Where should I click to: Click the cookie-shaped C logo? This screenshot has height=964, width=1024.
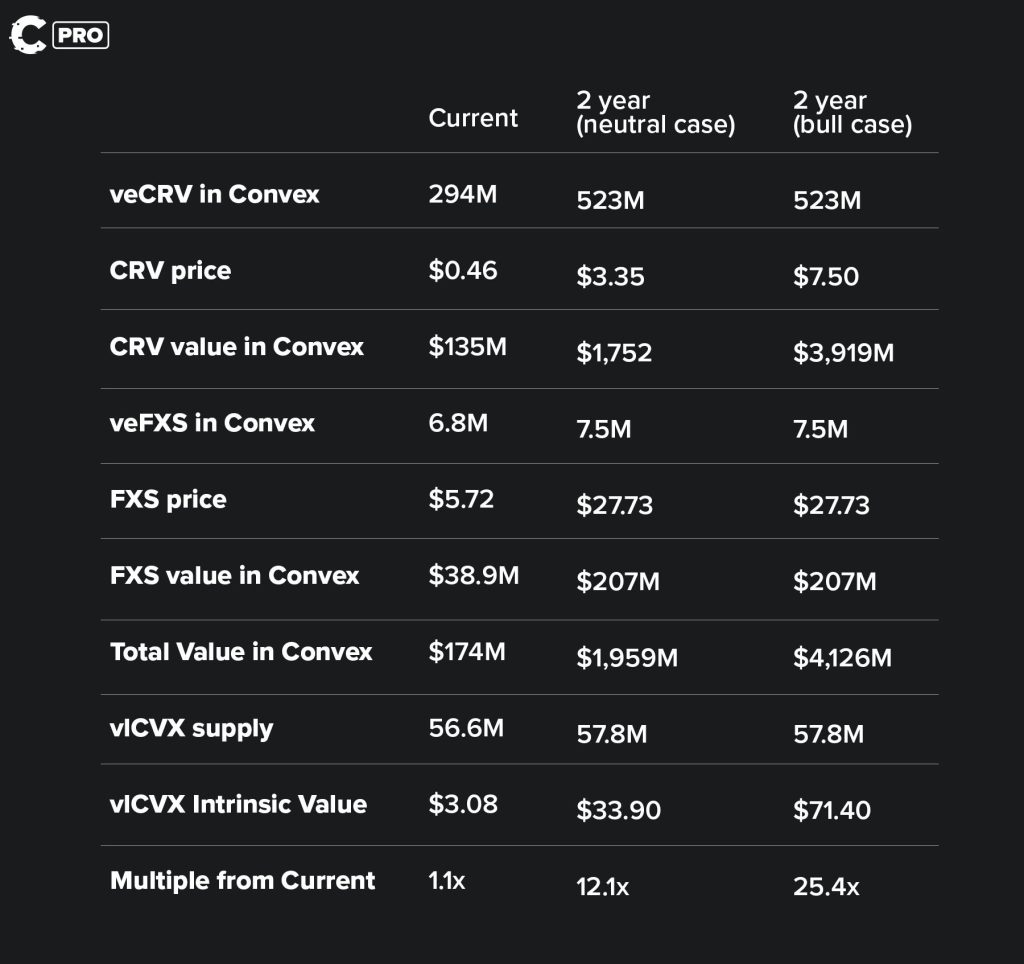(28, 35)
